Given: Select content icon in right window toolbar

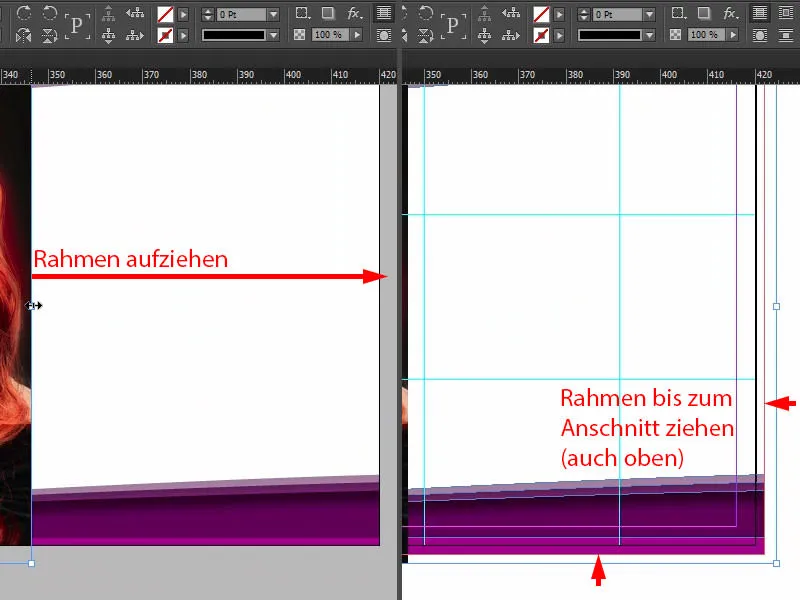Looking at the screenshot, I should point(484,35).
